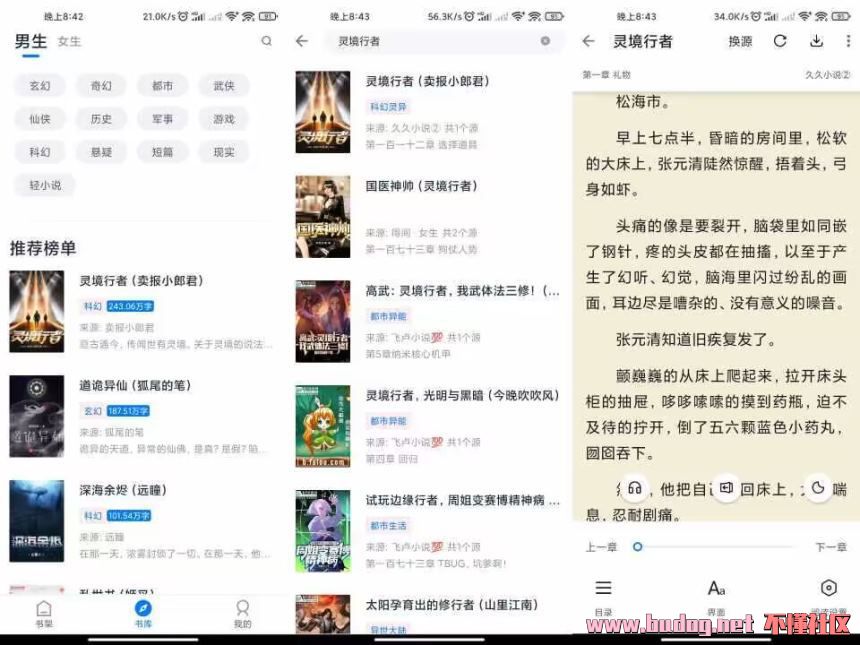
Task: Choose the 短篇 category chip
Action: (162, 152)
